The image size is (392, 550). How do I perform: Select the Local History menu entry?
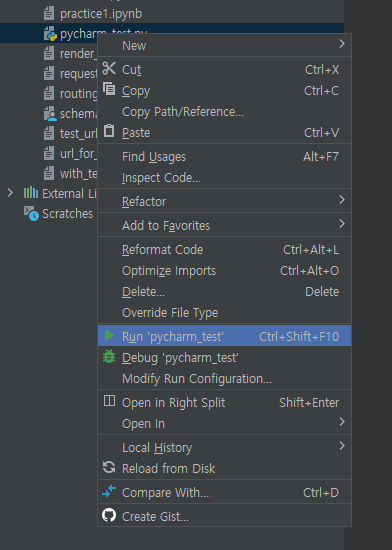pos(224,447)
